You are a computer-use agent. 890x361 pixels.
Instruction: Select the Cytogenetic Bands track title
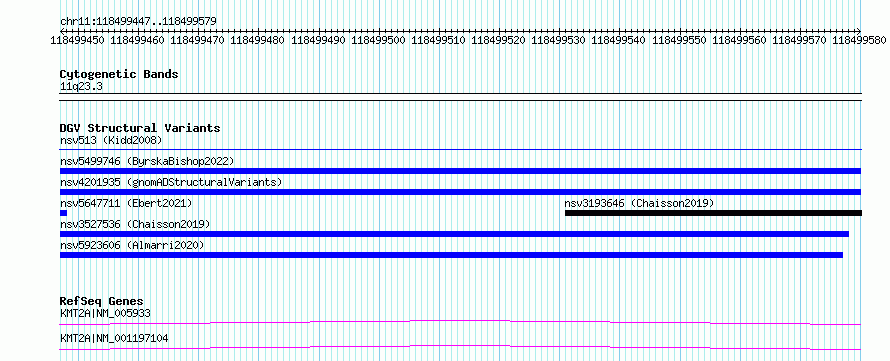coord(119,74)
